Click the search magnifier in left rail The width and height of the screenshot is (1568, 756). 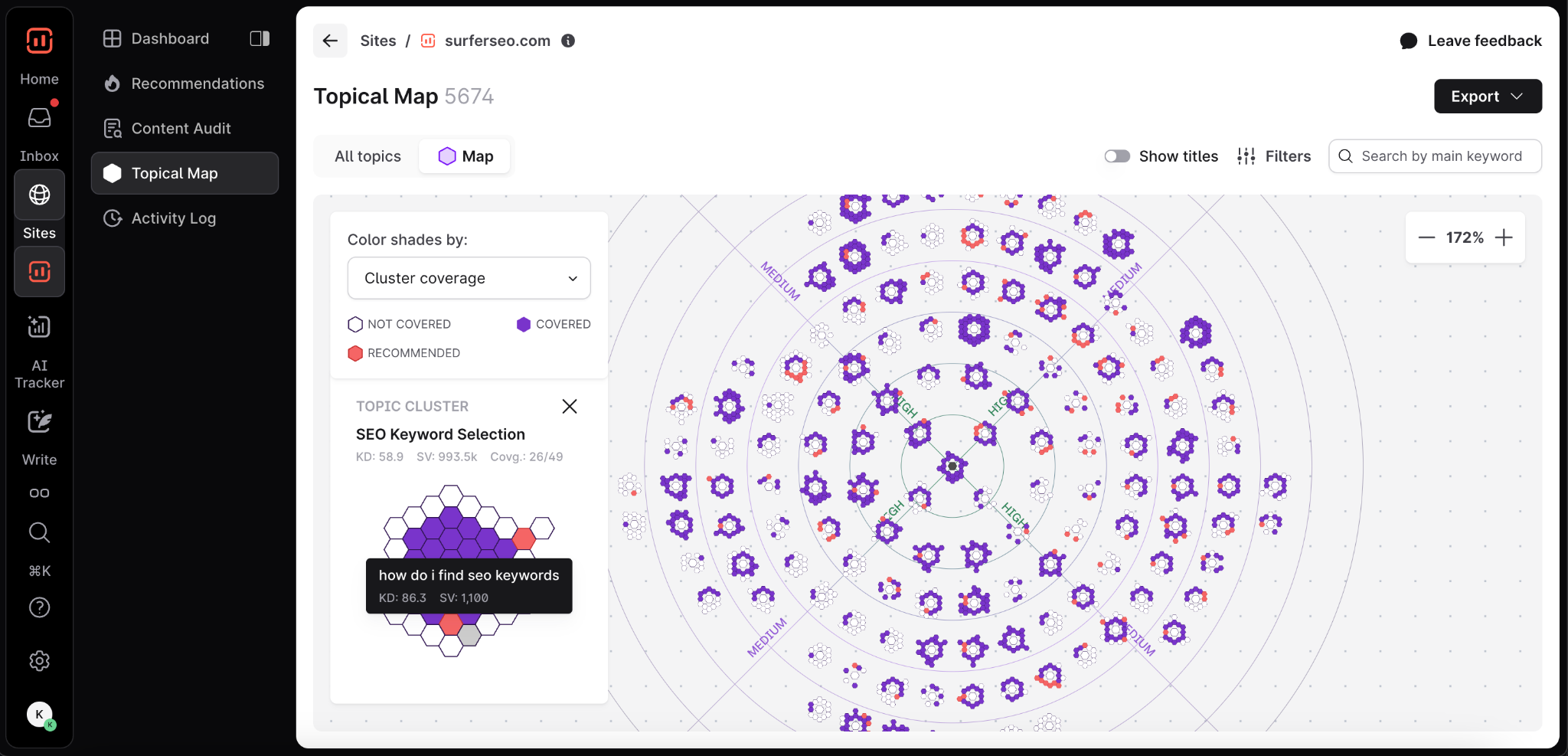pos(39,532)
